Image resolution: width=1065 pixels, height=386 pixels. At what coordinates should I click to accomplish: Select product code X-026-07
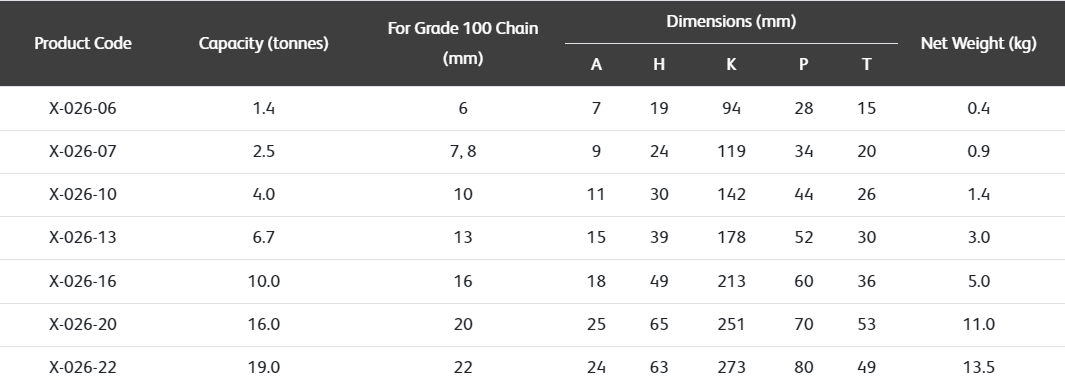click(83, 151)
